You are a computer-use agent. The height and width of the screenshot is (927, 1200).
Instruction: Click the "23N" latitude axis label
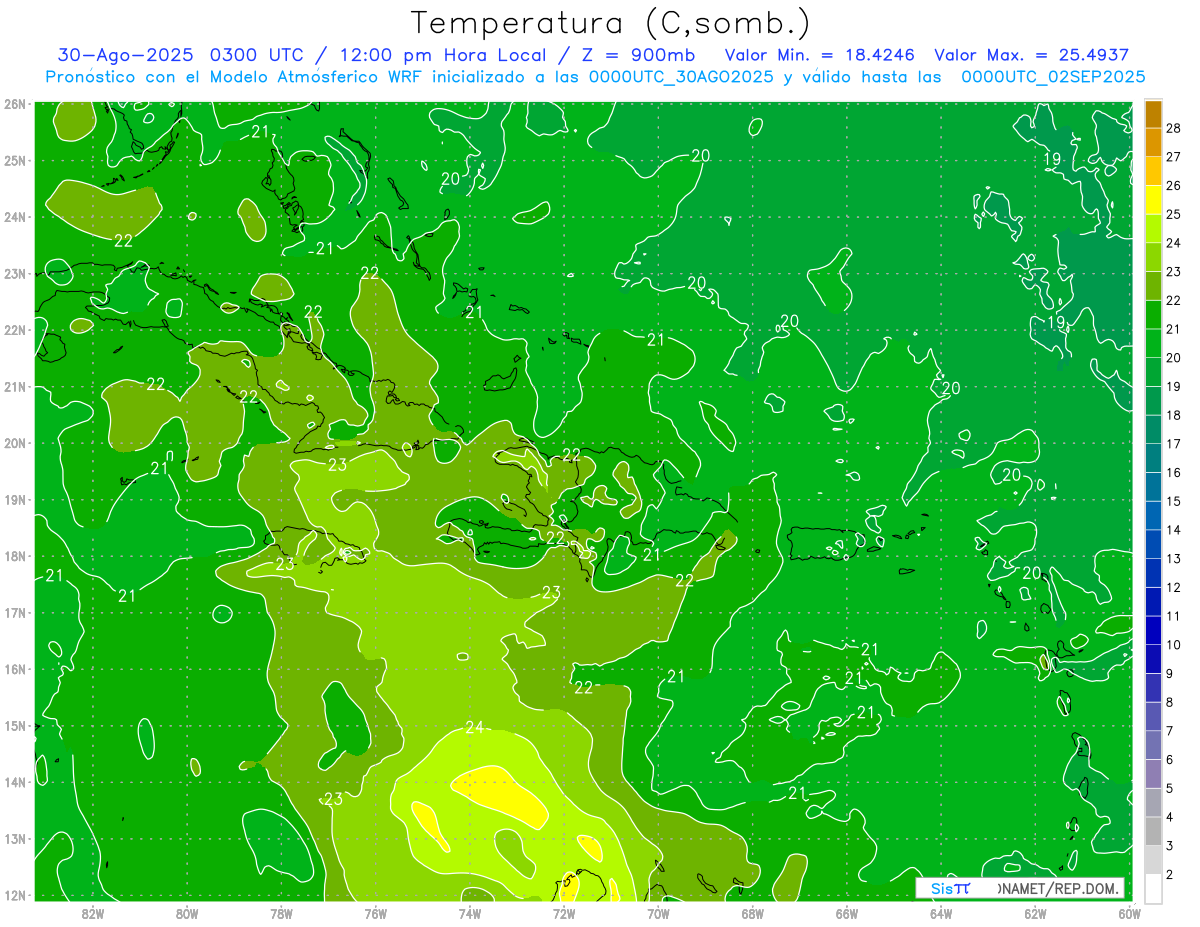click(x=15, y=273)
